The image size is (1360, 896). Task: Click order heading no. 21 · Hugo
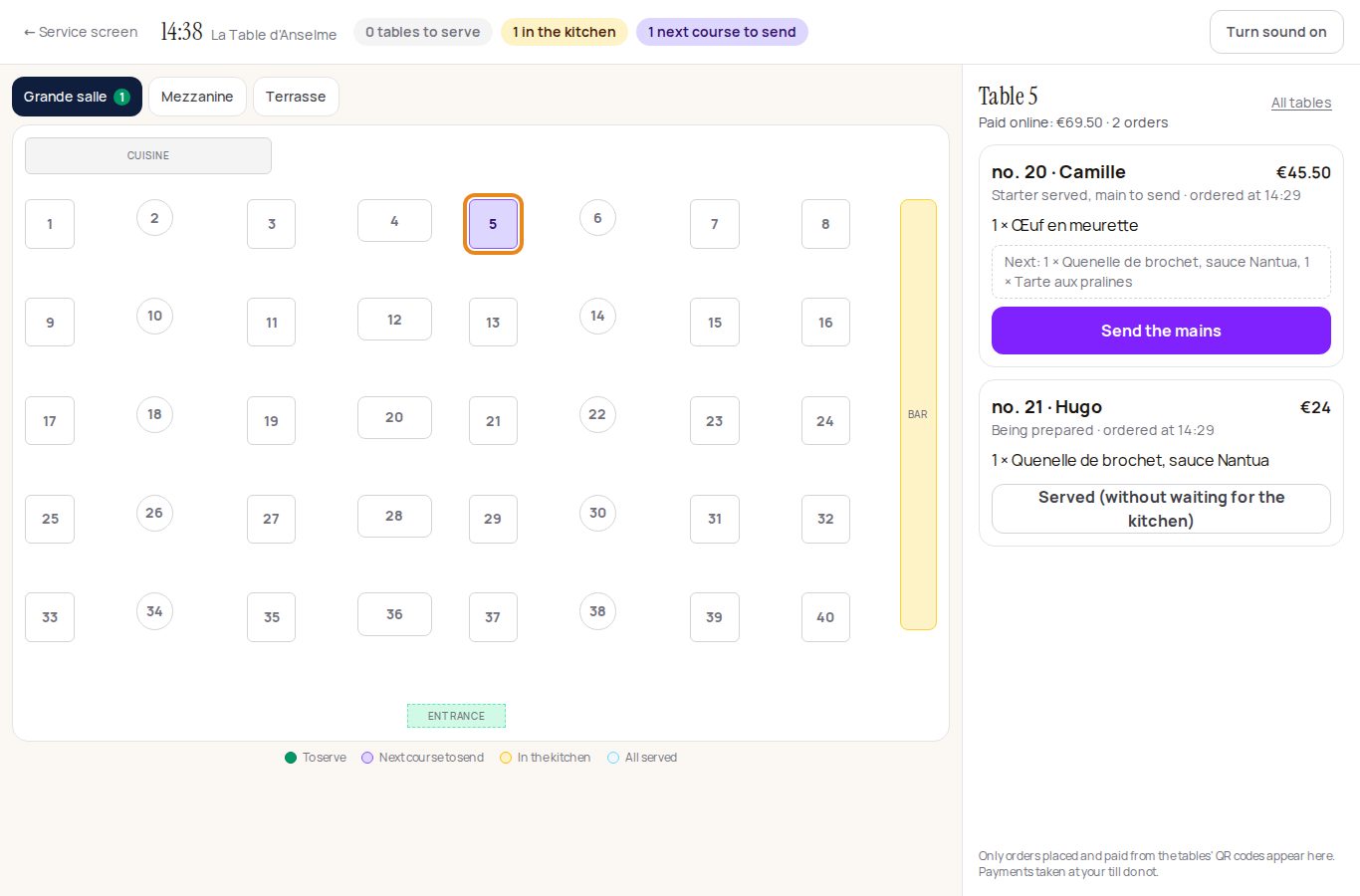(1046, 407)
